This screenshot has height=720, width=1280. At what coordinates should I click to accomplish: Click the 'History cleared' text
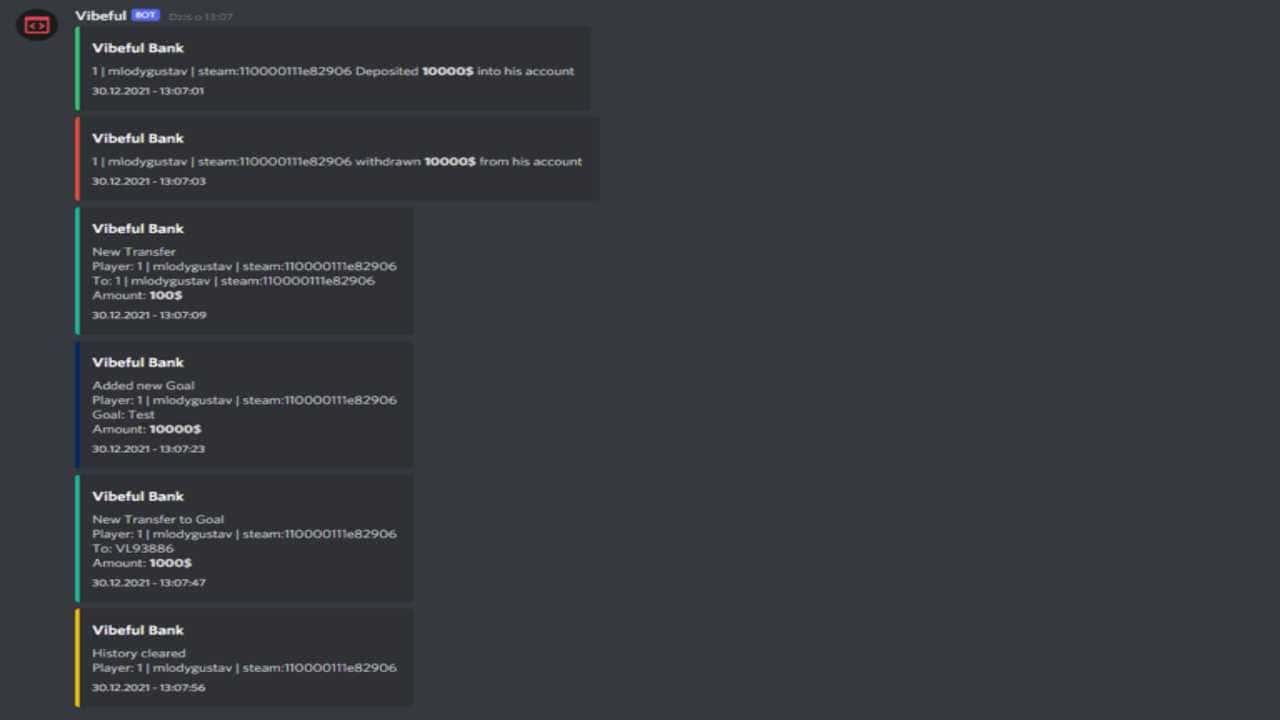pyautogui.click(x=139, y=653)
